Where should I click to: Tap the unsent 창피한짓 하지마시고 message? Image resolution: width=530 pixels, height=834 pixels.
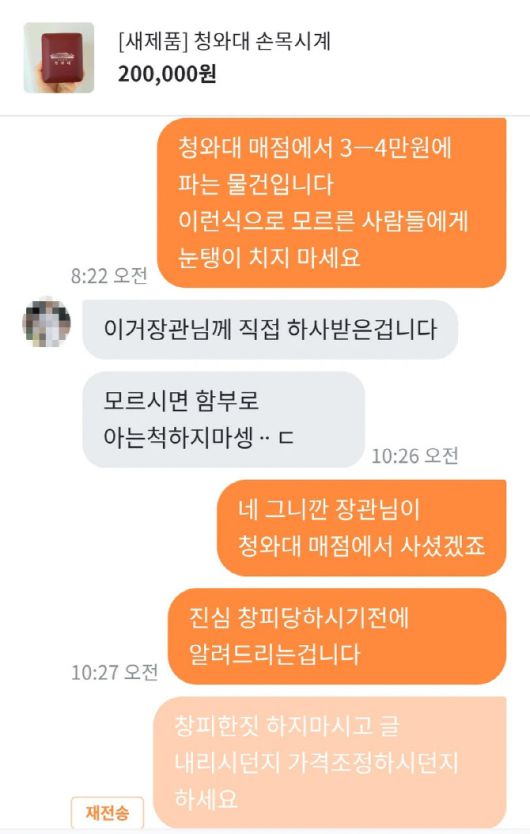point(329,763)
